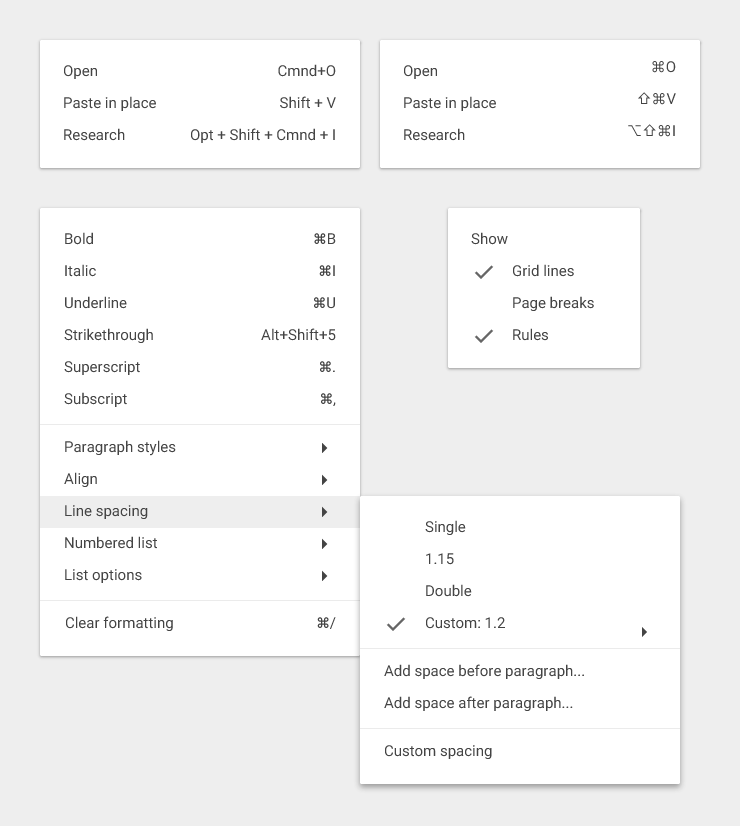740x826 pixels.
Task: Click Paste in place with Shift + V
Action: [x=110, y=103]
